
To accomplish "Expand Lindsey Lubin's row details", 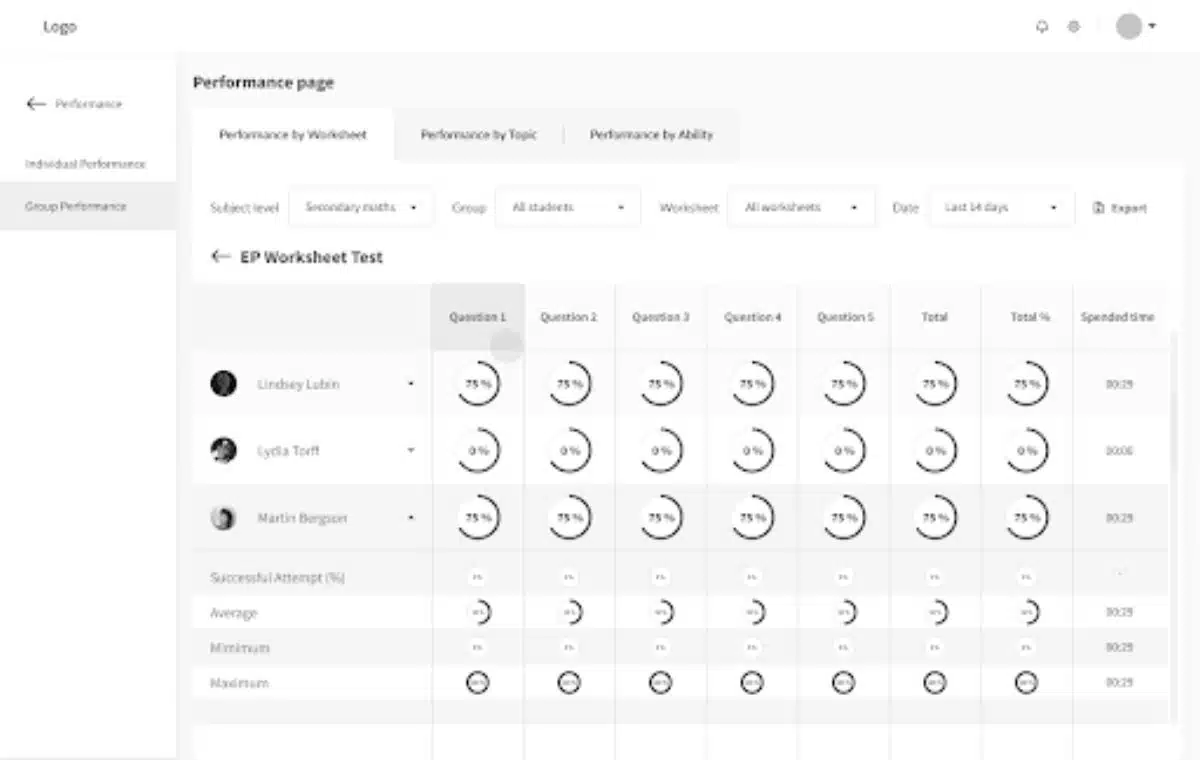I will 410,384.
